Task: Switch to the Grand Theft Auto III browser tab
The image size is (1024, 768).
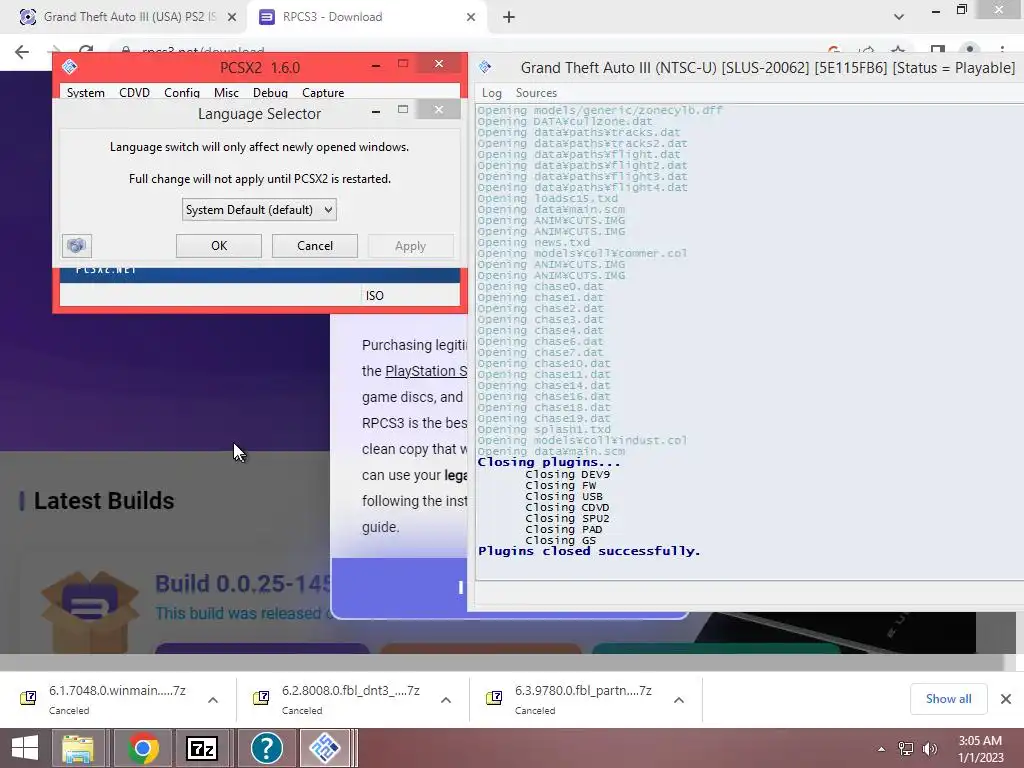Action: click(x=124, y=17)
